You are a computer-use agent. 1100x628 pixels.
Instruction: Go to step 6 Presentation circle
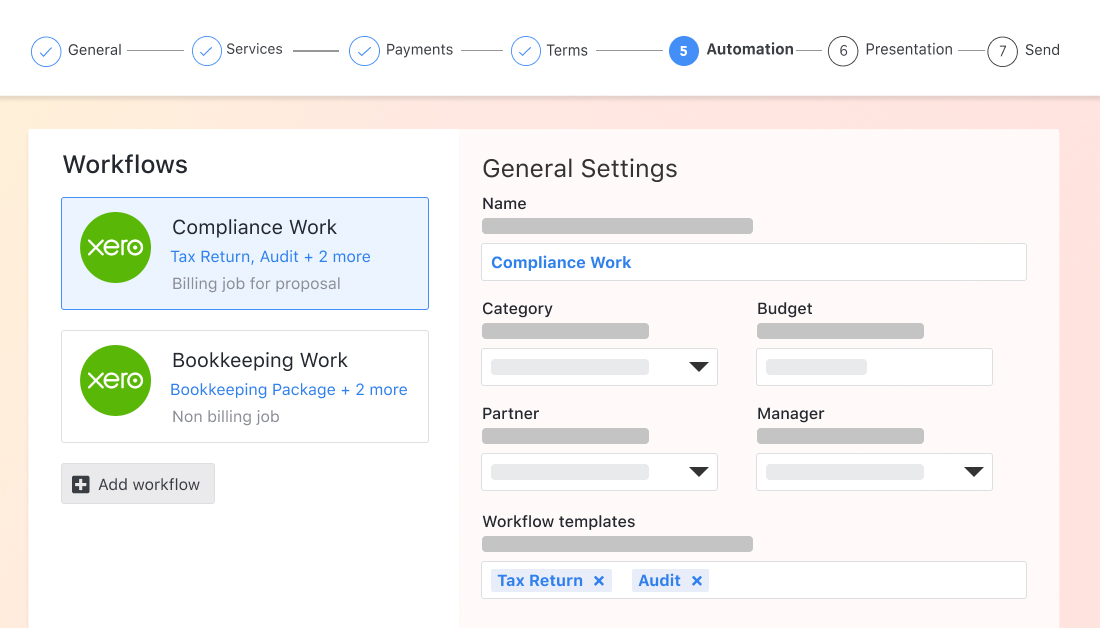[843, 51]
